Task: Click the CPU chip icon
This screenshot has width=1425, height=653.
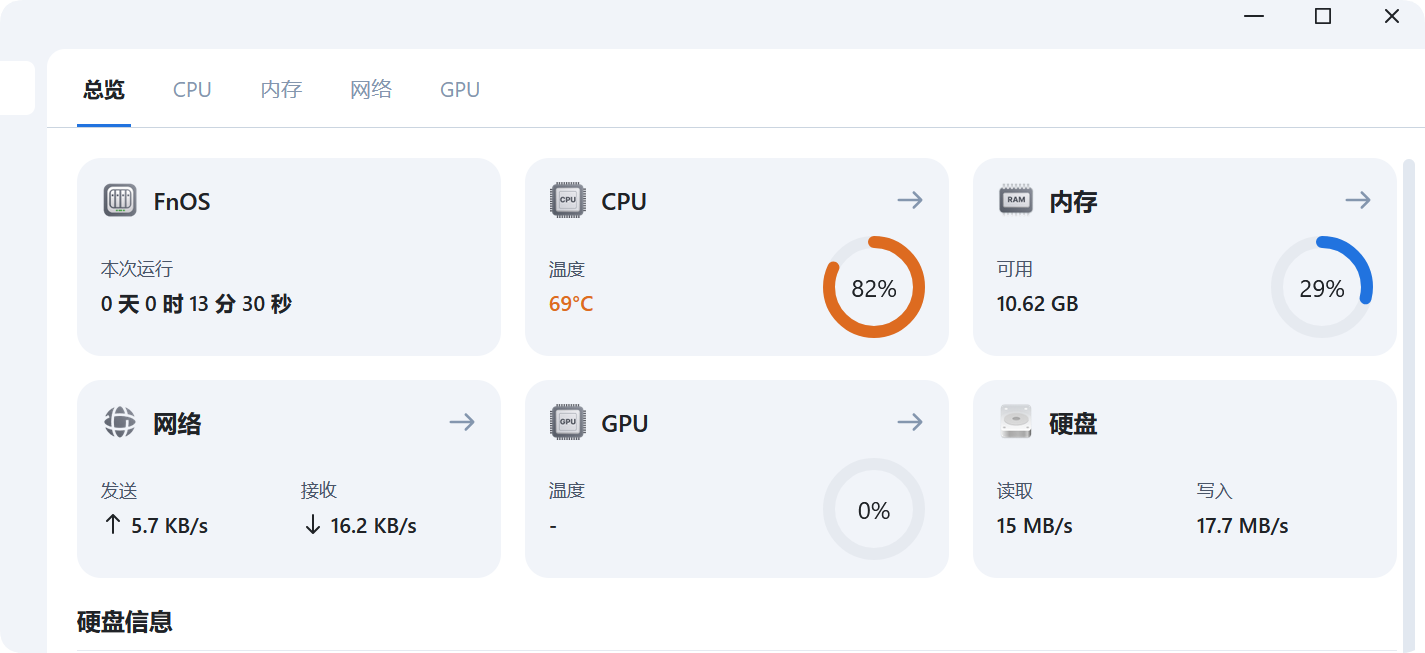Action: pyautogui.click(x=568, y=200)
